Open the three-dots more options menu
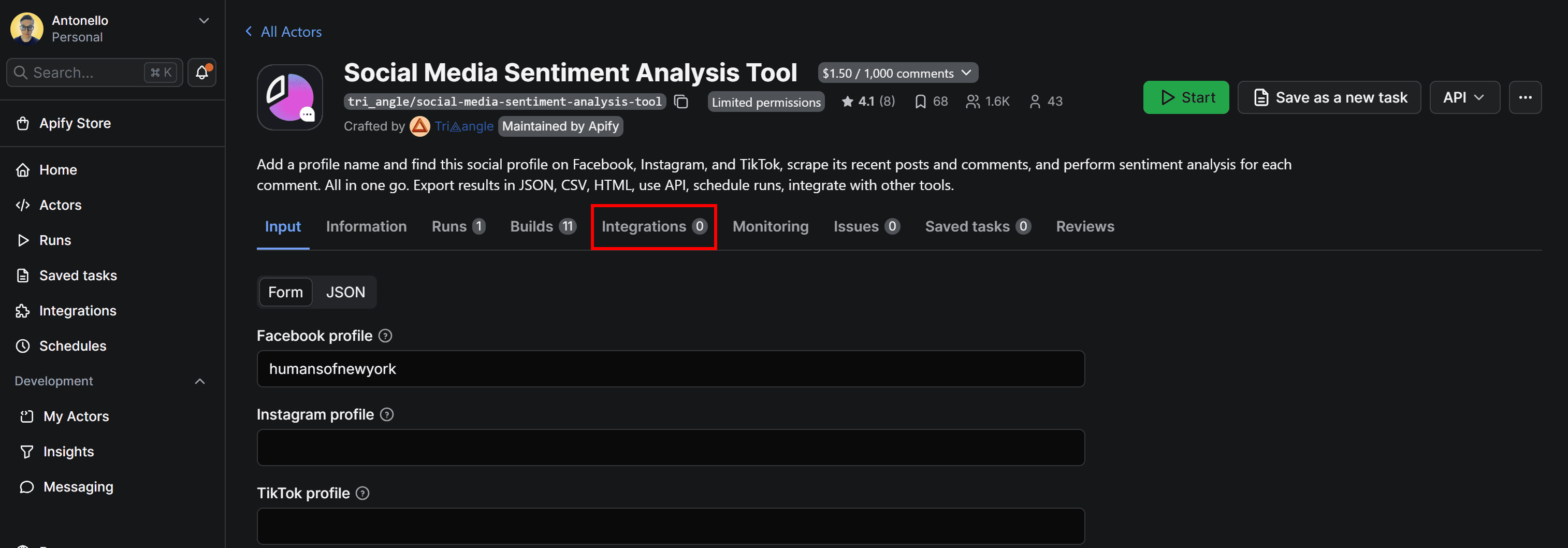 (1525, 97)
